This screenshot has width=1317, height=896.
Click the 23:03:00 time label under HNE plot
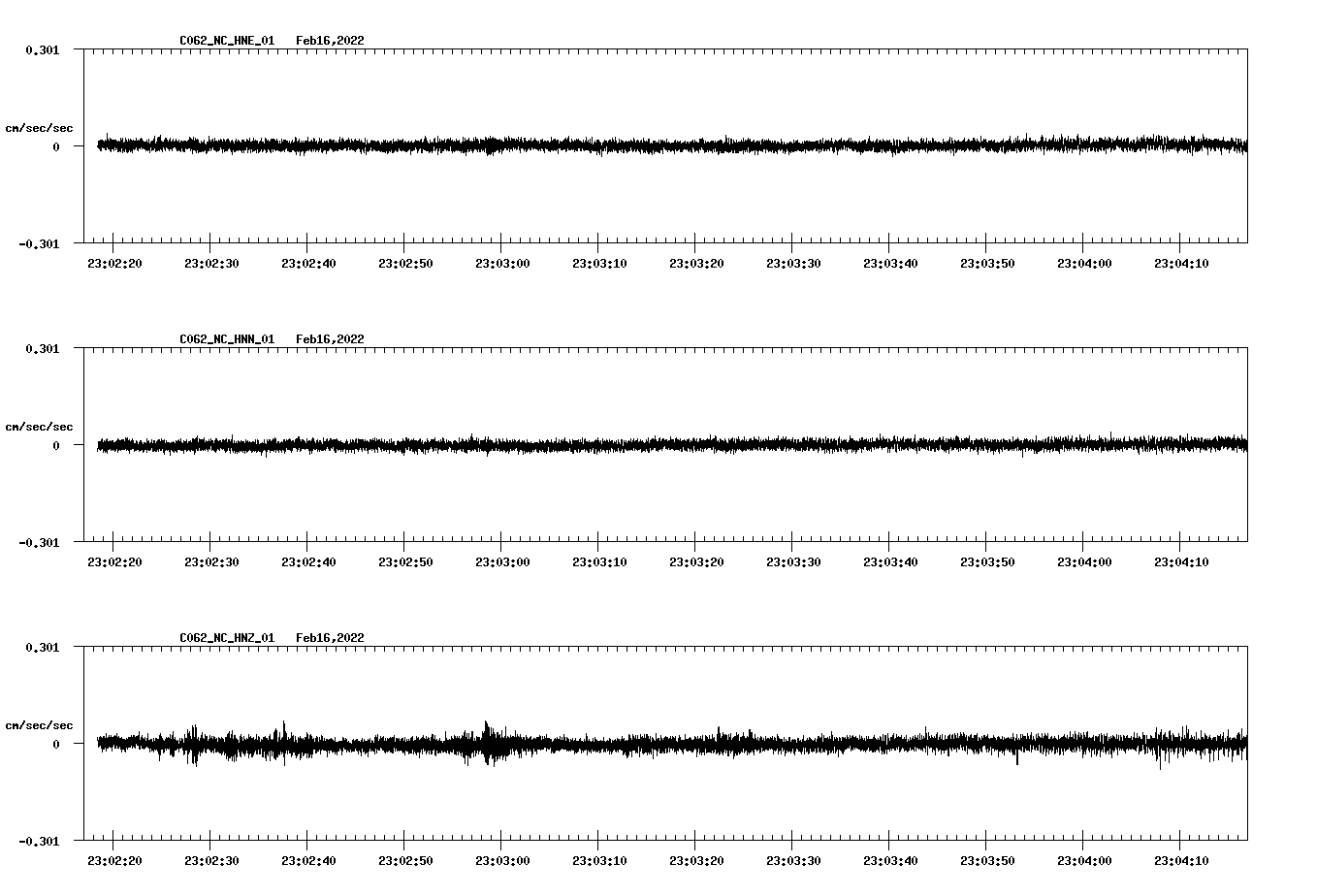502,263
